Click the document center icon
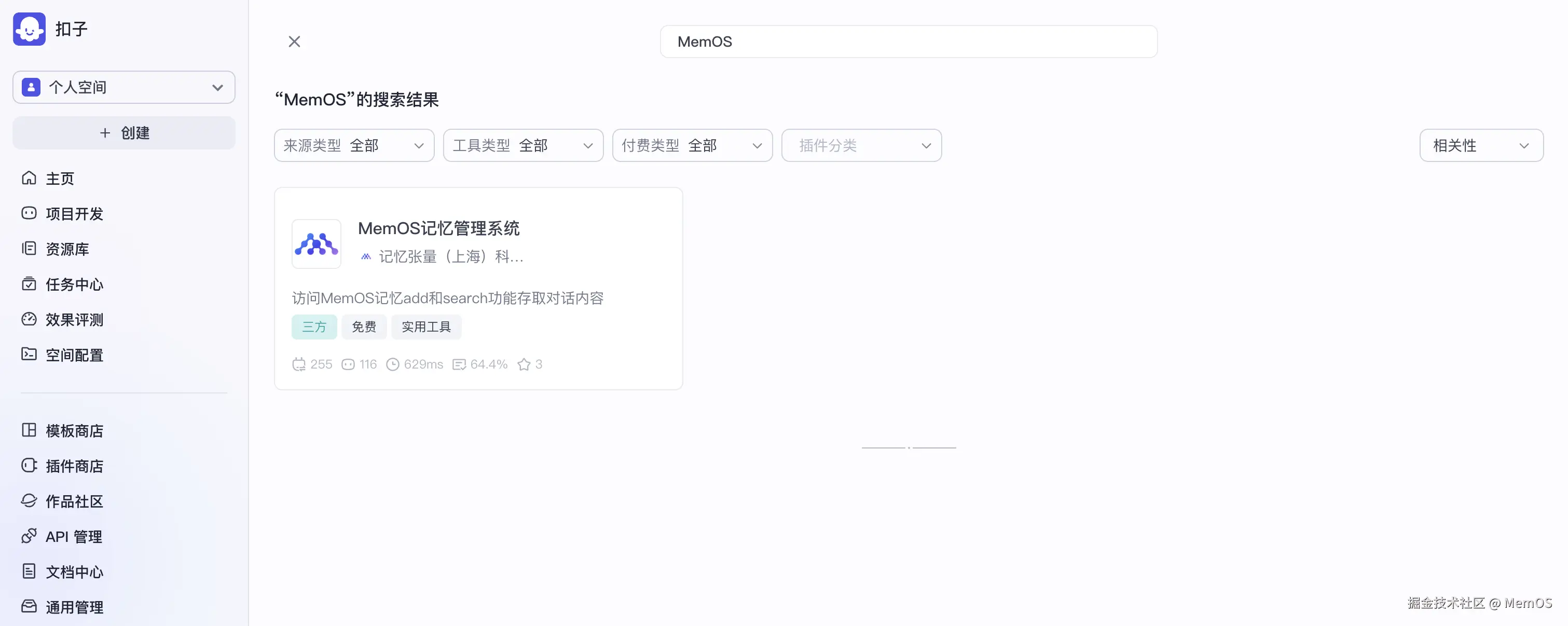Viewport: 1568px width, 626px height. (x=29, y=571)
